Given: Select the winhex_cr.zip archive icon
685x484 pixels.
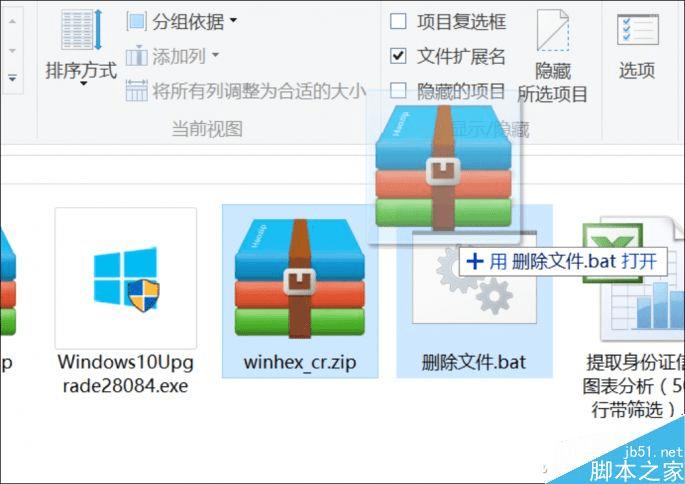Looking at the screenshot, I should pos(300,278).
